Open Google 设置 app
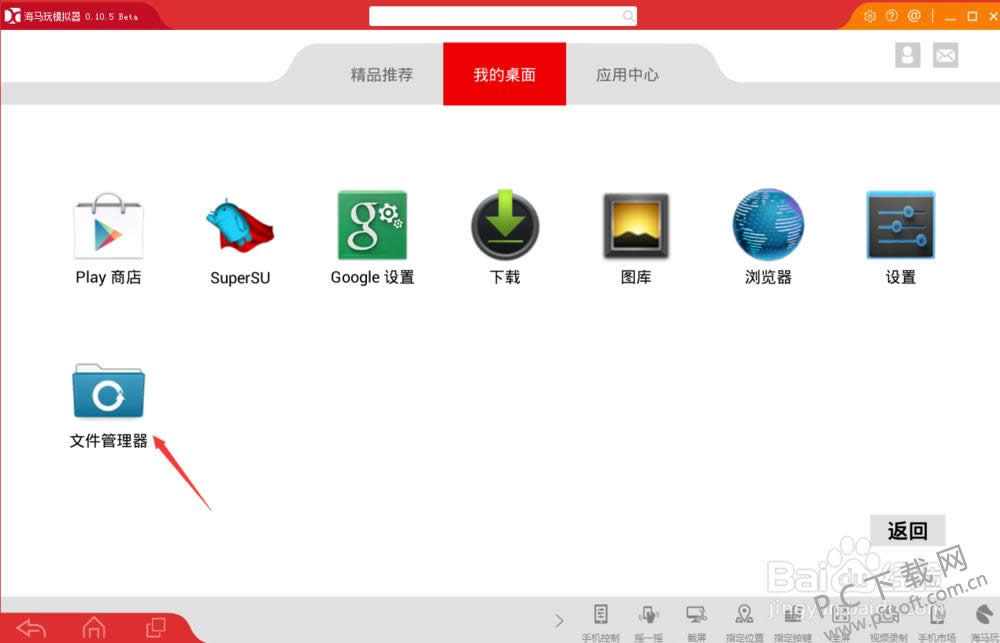The height and width of the screenshot is (643, 1000). click(x=372, y=229)
